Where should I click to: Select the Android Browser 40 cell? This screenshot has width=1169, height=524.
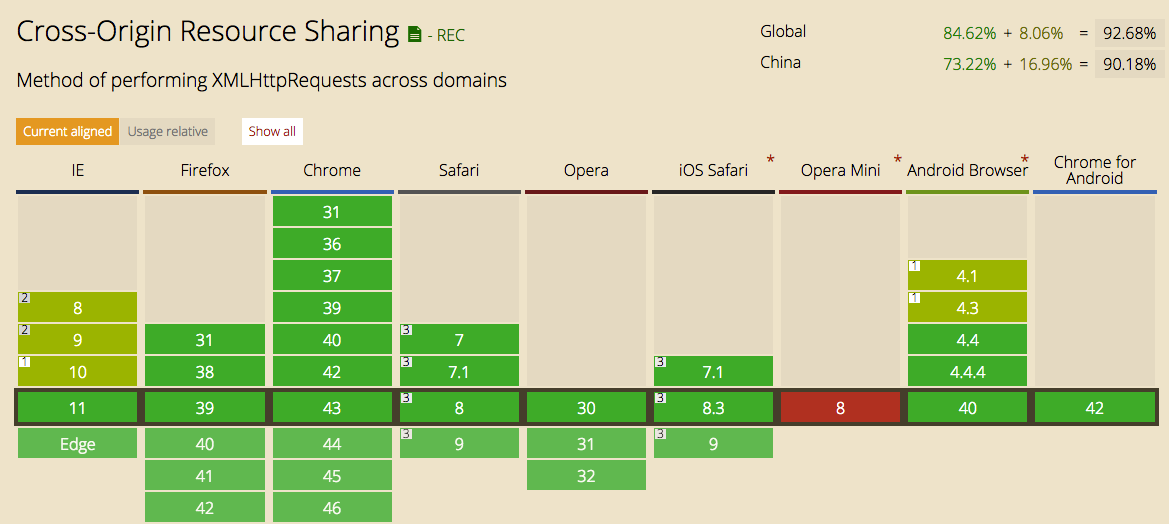pos(968,408)
